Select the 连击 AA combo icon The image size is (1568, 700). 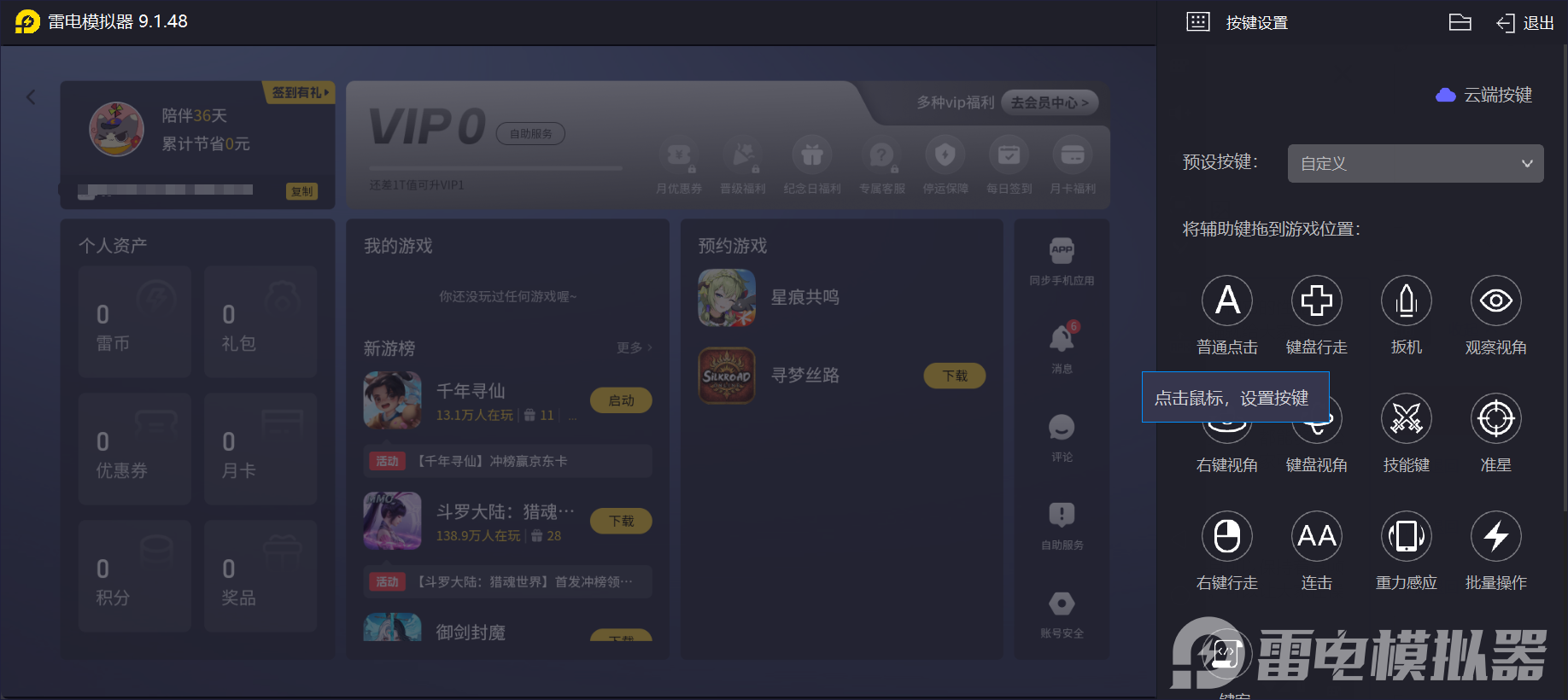[1317, 536]
